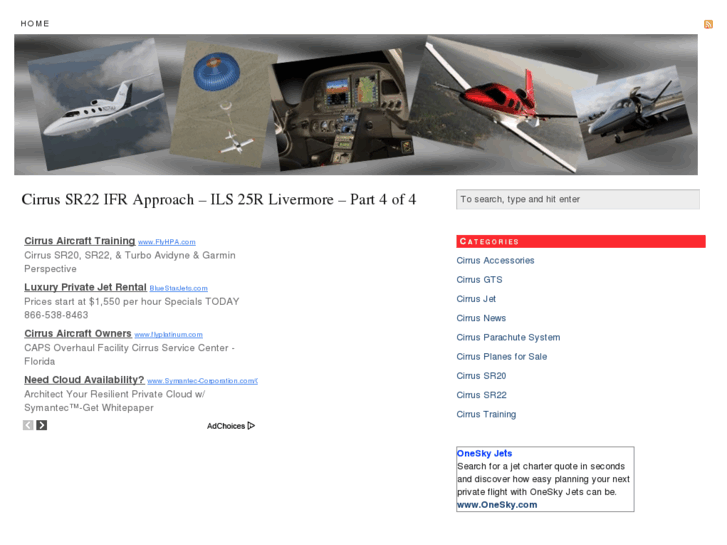The image size is (727, 545).
Task: Open the RSS feed icon
Action: coord(708,24)
